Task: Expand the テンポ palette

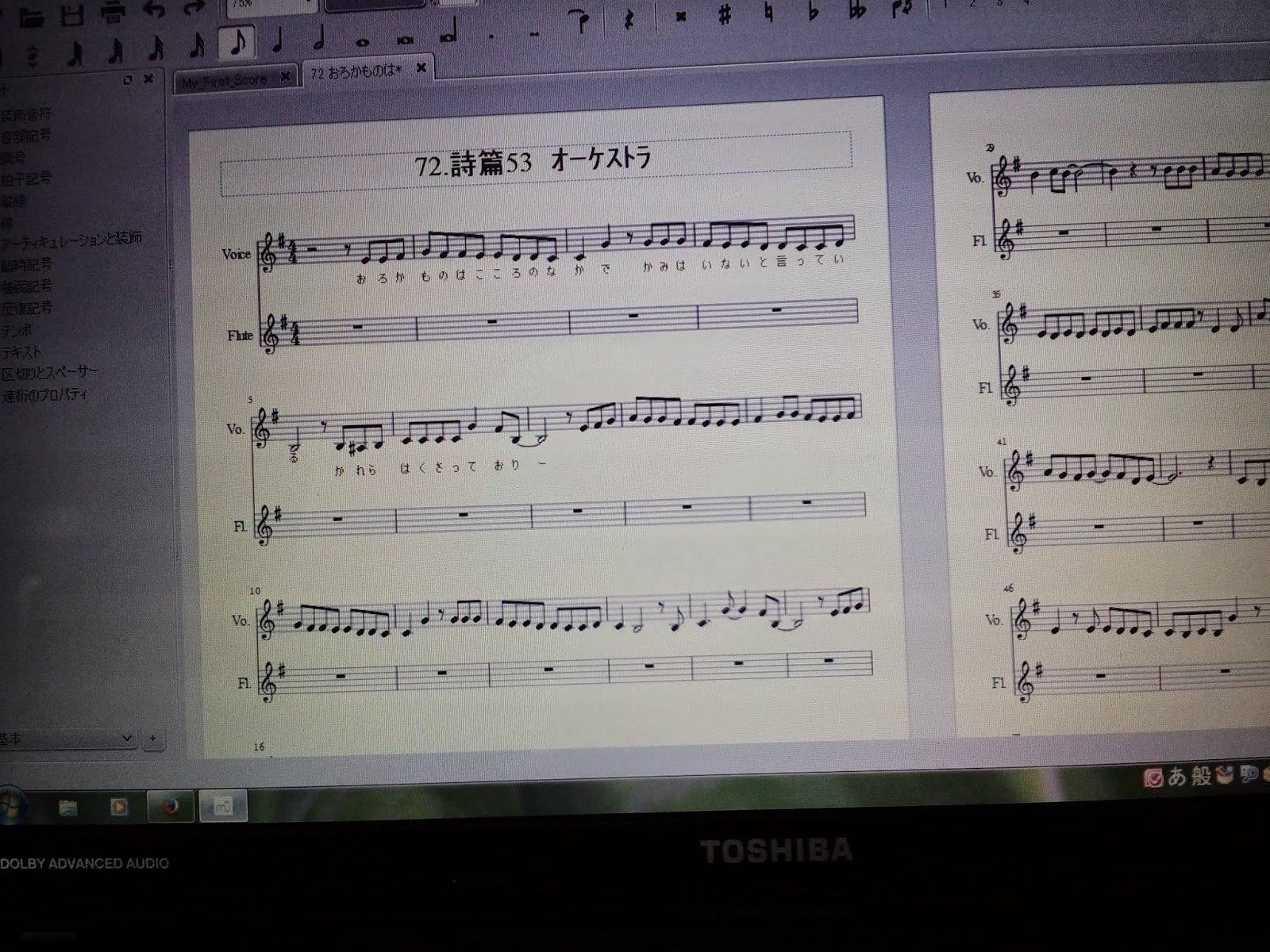Action: click(16, 329)
